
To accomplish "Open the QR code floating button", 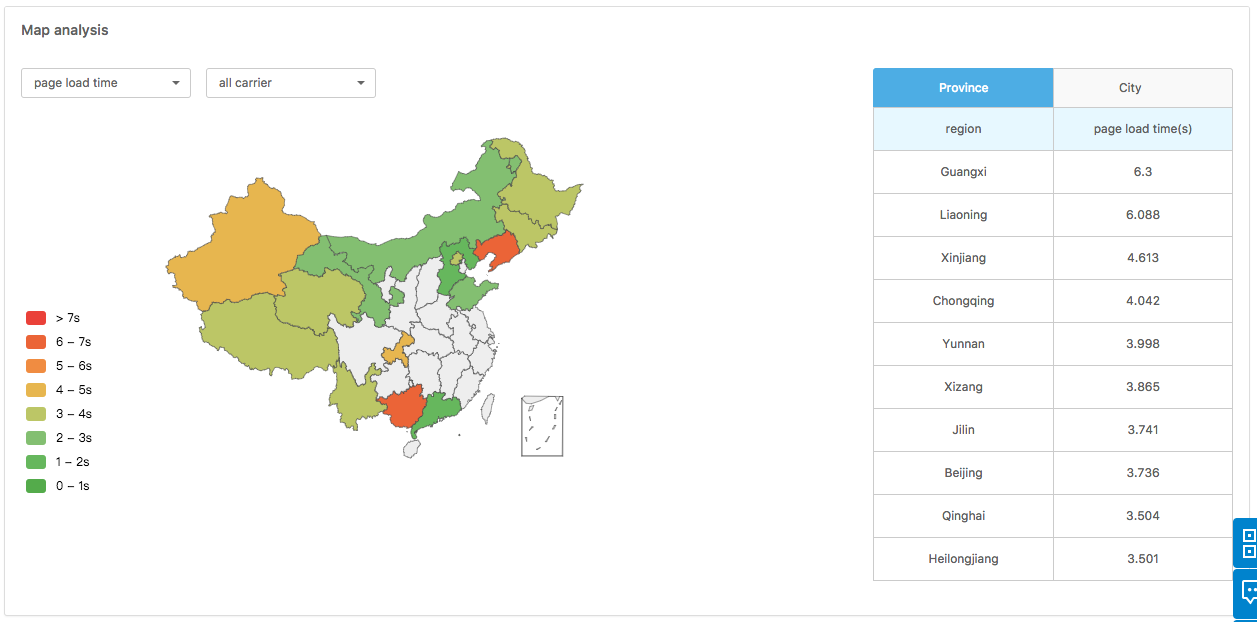I will (x=1247, y=544).
